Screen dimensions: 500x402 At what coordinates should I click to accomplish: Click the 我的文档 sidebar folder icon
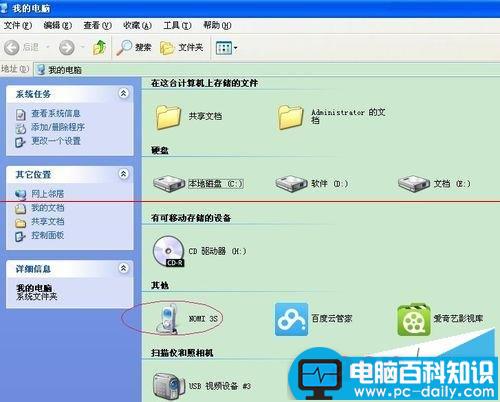[x=20, y=209]
